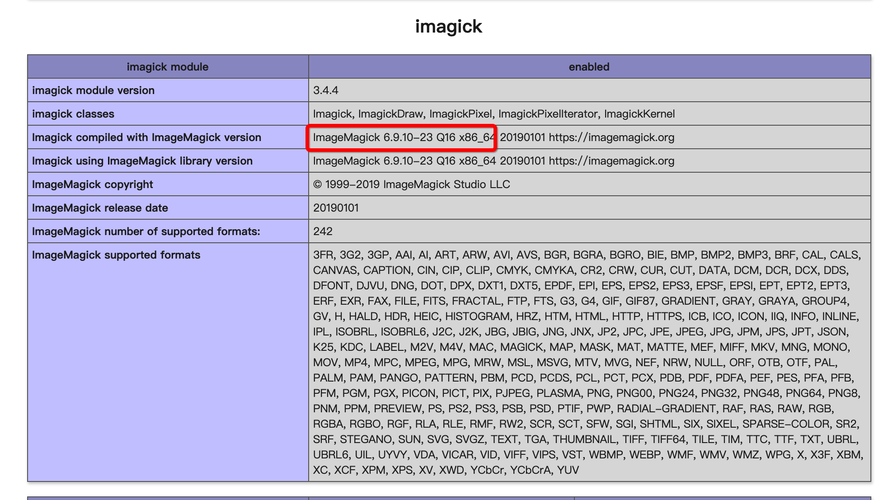Click the supported formats list beginning '3FR, 3G2'
Screen dimensions: 893x500
tap(588, 362)
